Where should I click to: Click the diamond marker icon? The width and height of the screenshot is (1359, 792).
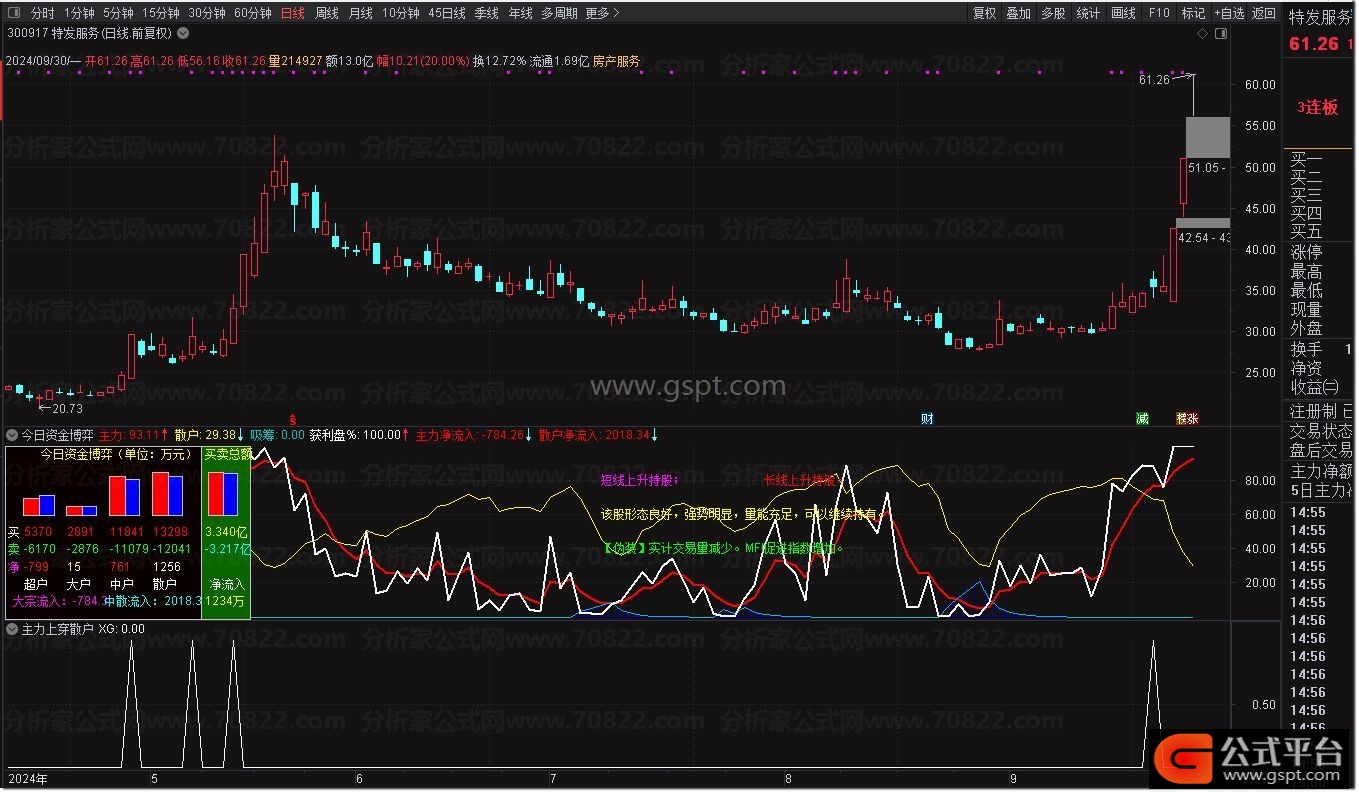coord(1201,33)
